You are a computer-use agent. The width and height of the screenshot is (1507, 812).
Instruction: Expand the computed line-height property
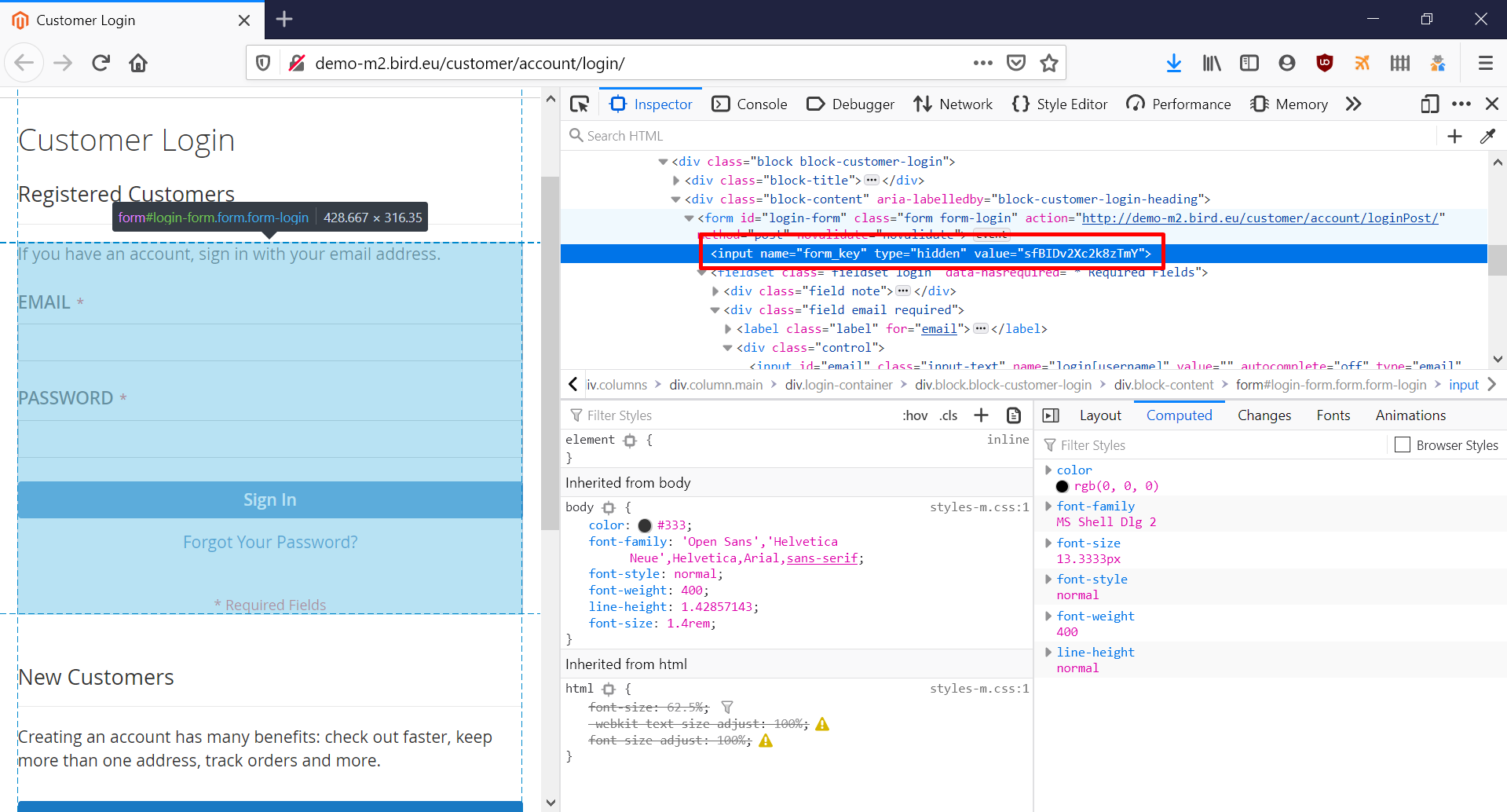[1048, 652]
